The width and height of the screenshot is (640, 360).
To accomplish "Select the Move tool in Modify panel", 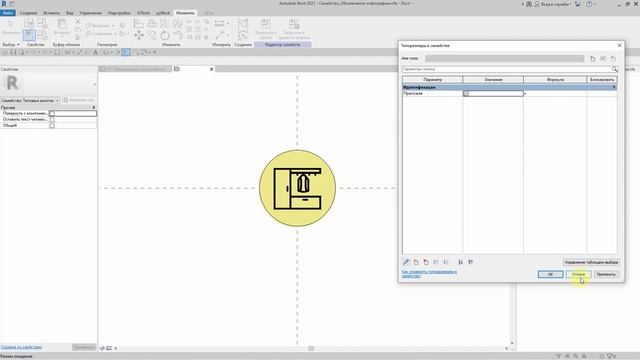I will coord(139,36).
